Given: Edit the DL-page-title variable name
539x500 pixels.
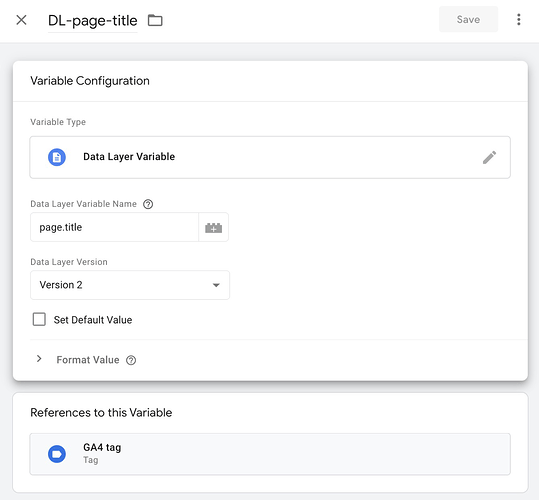Looking at the screenshot, I should coord(93,21).
